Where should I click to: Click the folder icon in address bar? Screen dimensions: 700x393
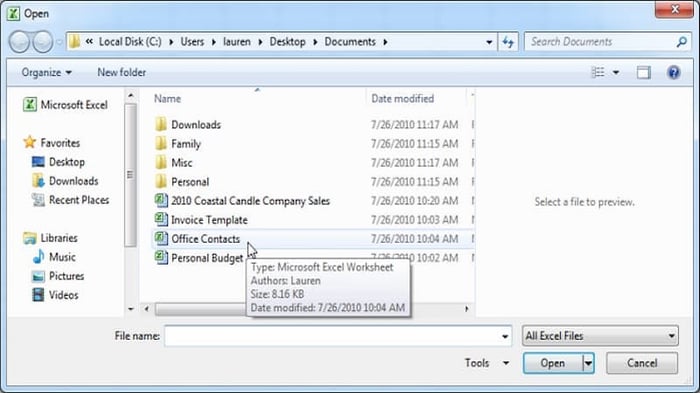[75, 42]
